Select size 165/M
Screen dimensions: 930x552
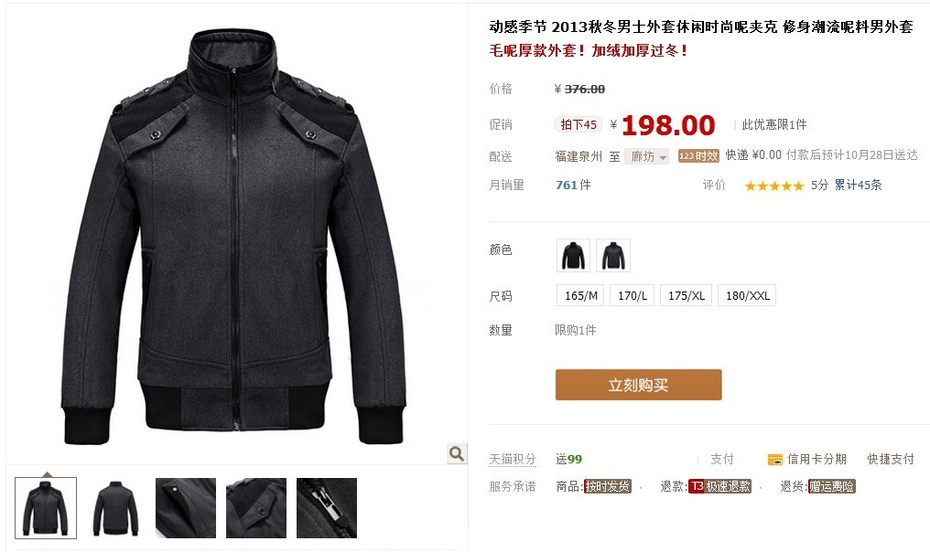tap(581, 295)
